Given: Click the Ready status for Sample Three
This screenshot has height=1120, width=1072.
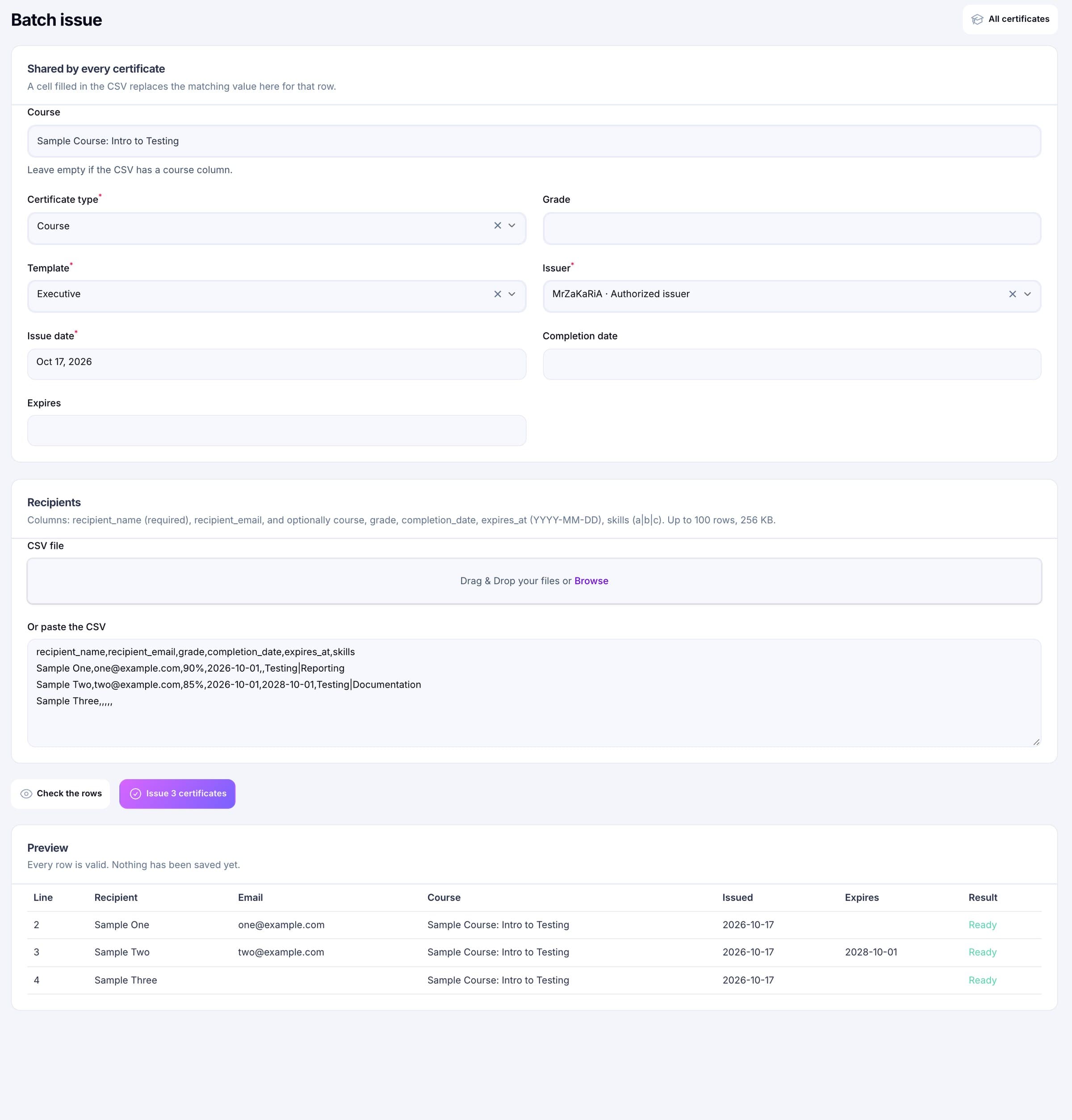Looking at the screenshot, I should point(982,981).
